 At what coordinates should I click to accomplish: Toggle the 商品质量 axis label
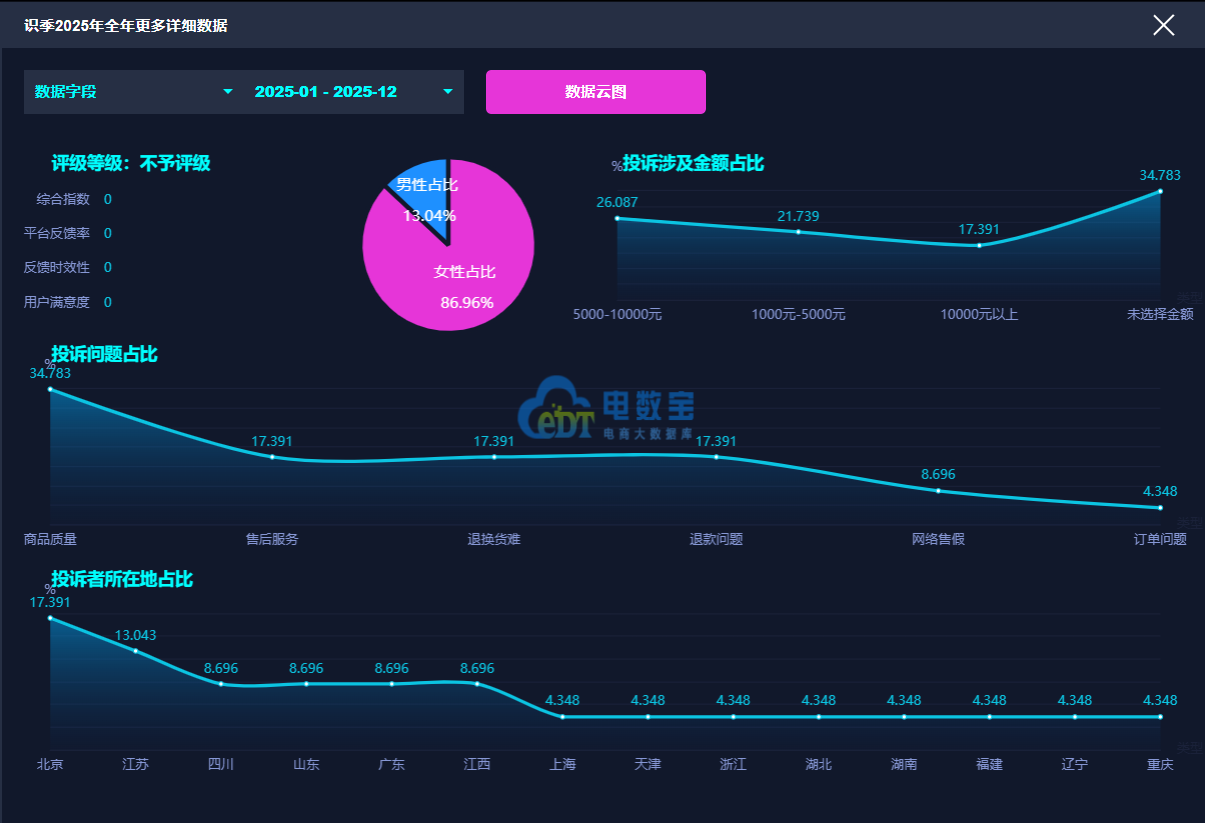click(x=49, y=539)
